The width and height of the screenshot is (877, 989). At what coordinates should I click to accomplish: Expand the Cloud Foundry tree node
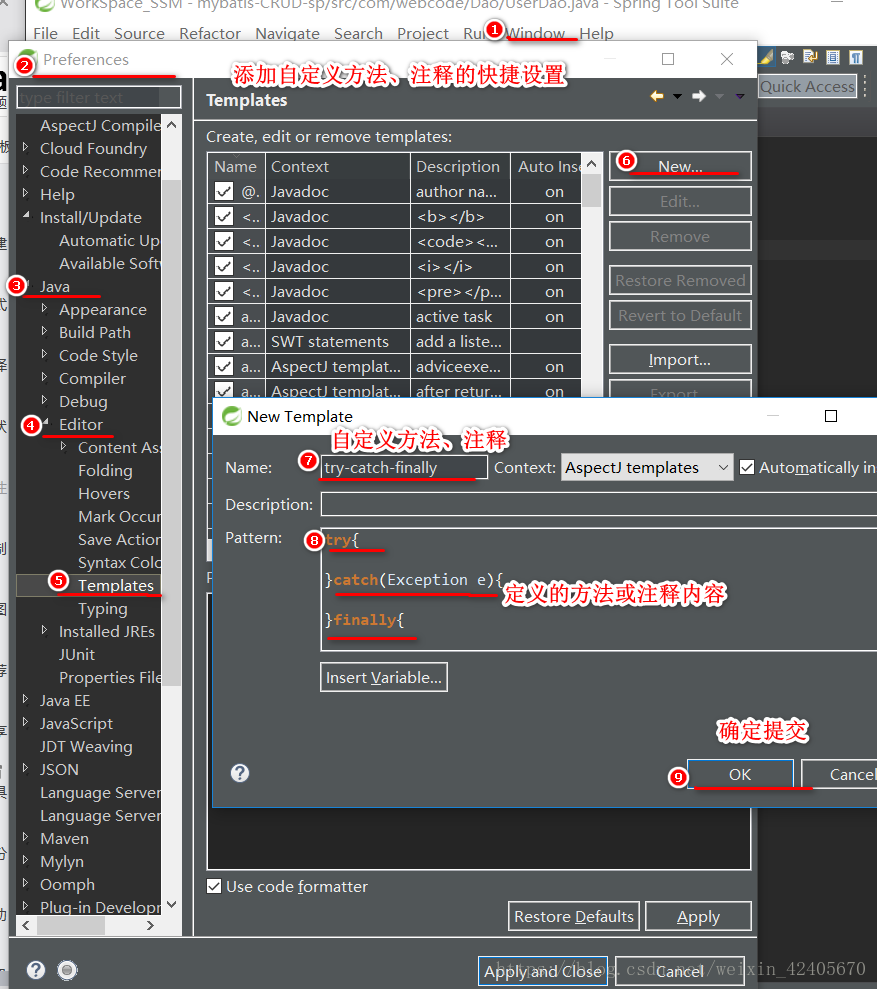coord(26,147)
